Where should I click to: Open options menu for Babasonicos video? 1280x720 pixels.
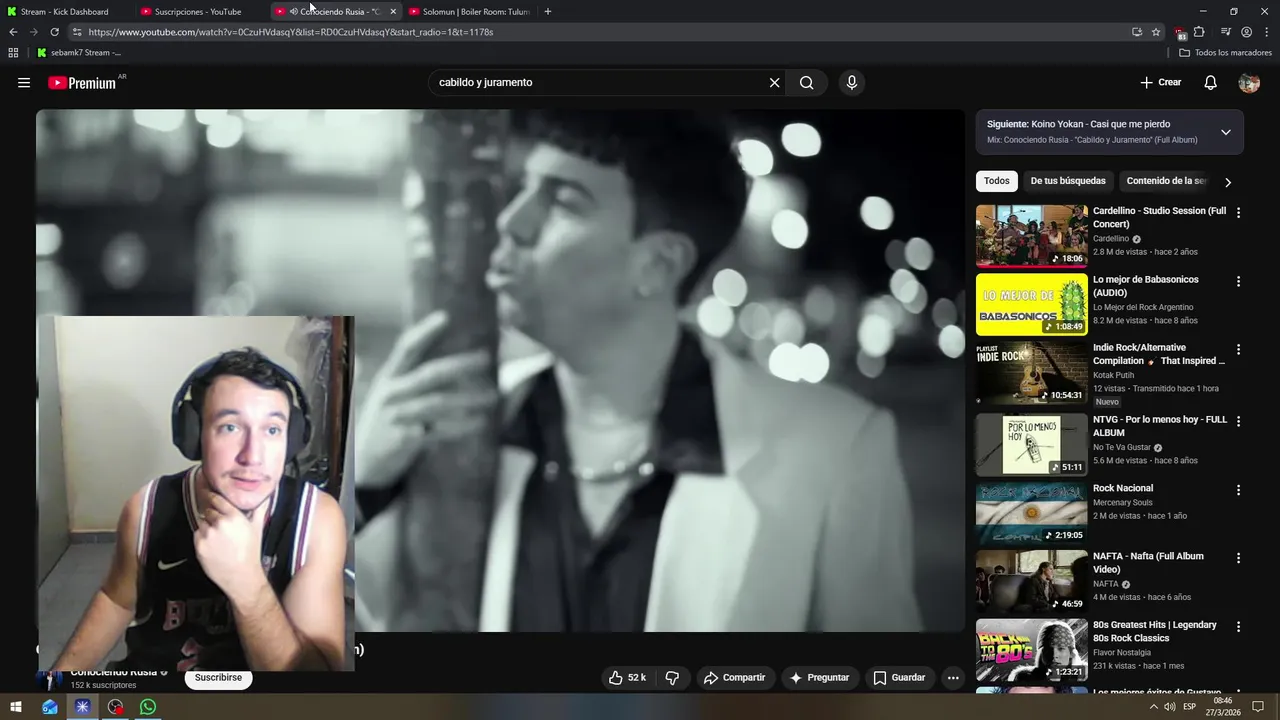coord(1238,282)
